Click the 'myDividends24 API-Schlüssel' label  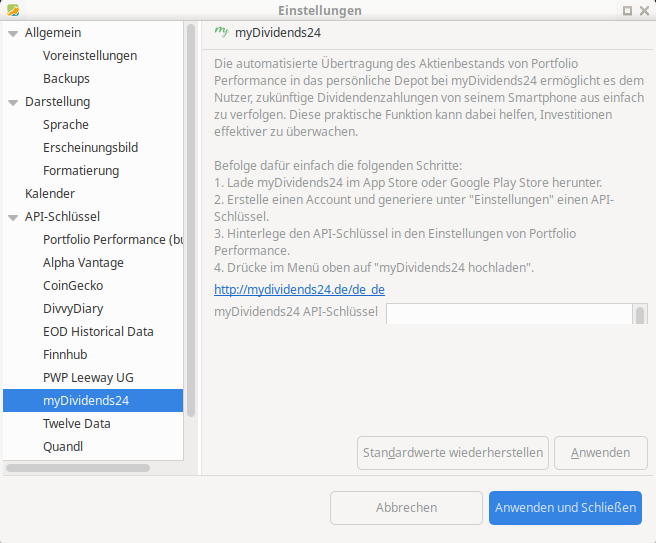coord(296,312)
